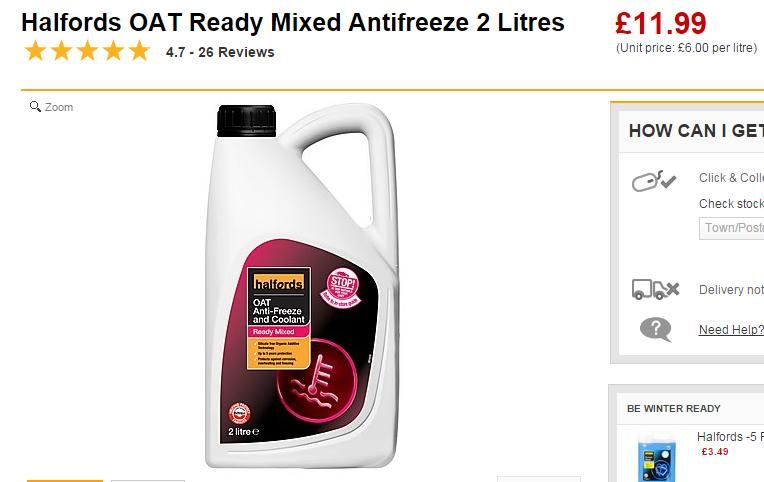
Task: Click the BE WINTER READY header
Action: pyautogui.click(x=674, y=409)
